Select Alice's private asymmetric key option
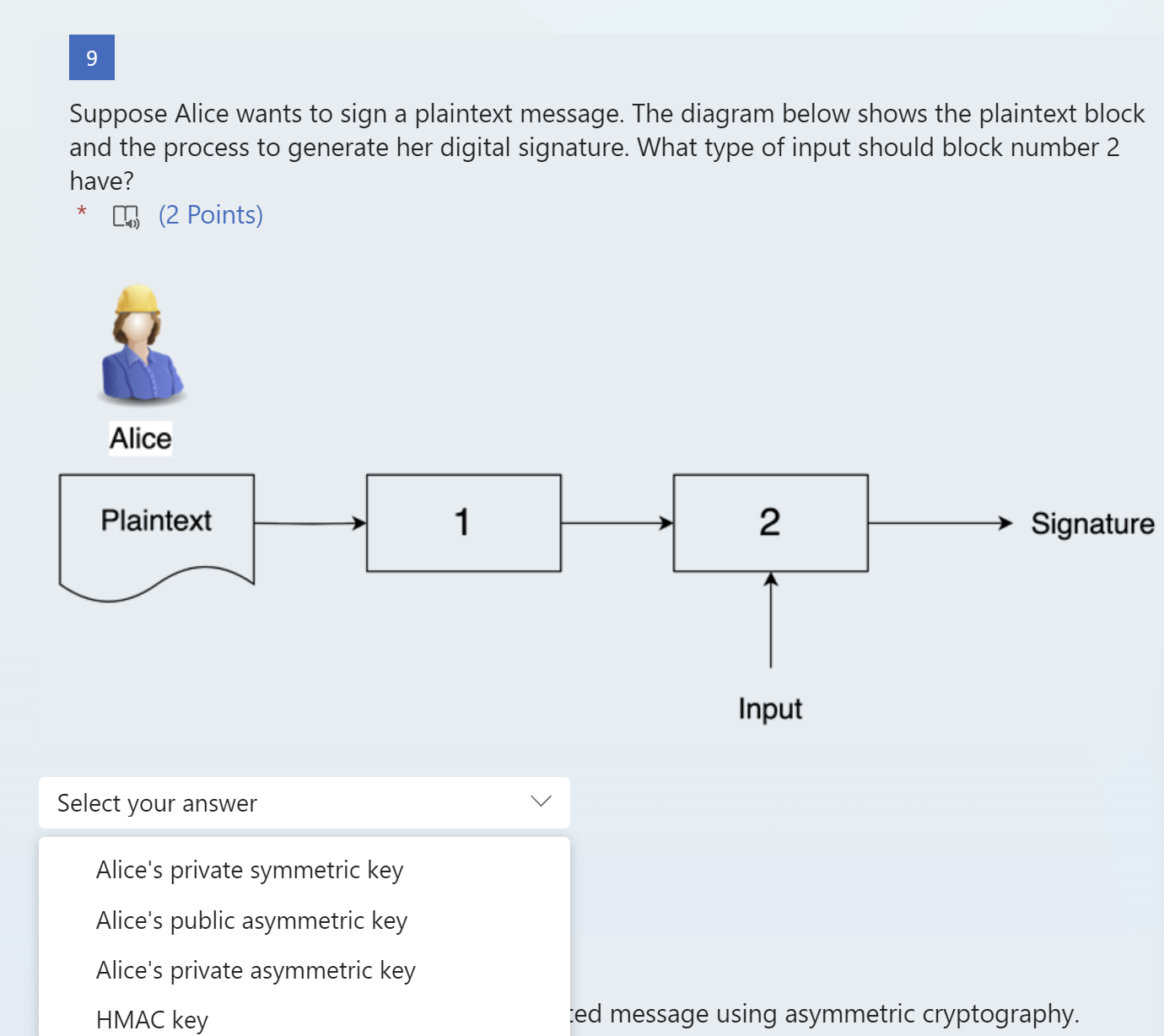Viewport: 1164px width, 1036px height. [x=255, y=970]
